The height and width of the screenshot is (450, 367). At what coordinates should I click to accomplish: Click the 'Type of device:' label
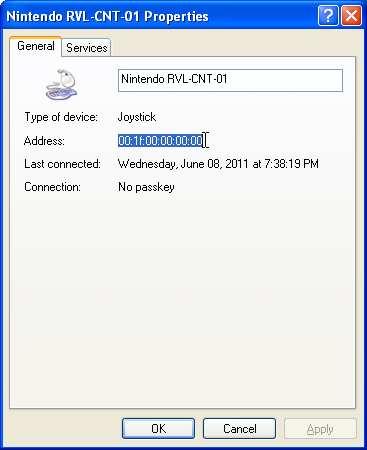(61, 117)
